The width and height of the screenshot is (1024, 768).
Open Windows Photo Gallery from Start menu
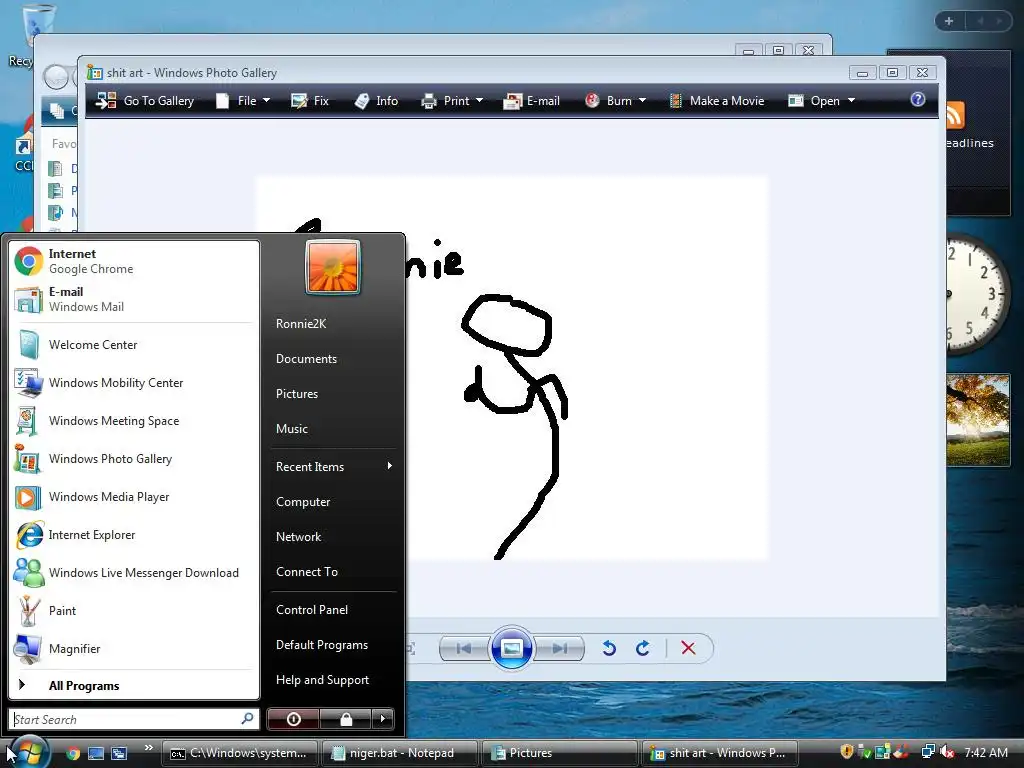134,459
